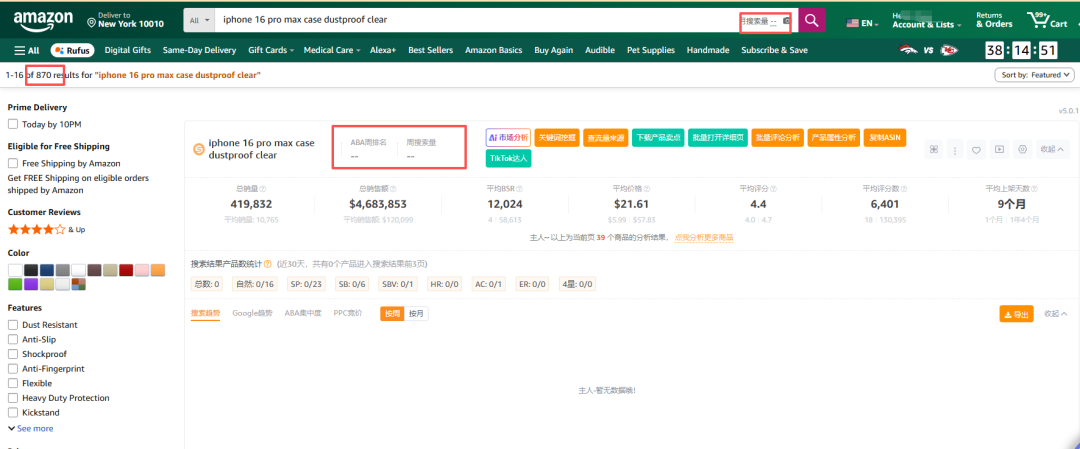Select the red color swatch
This screenshot has width=1080, height=449.
pyautogui.click(x=126, y=270)
